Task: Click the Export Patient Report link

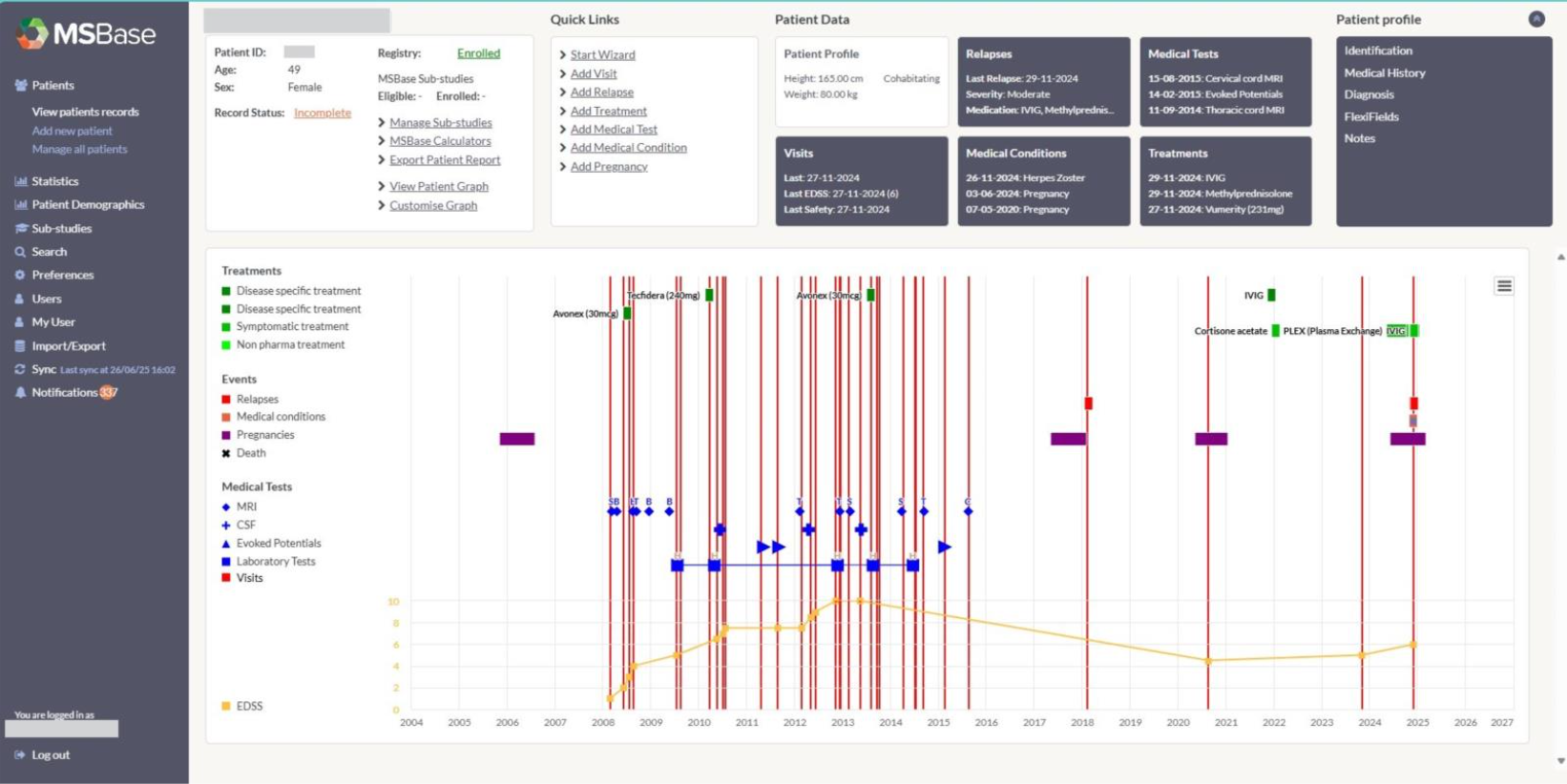Action: point(444,160)
